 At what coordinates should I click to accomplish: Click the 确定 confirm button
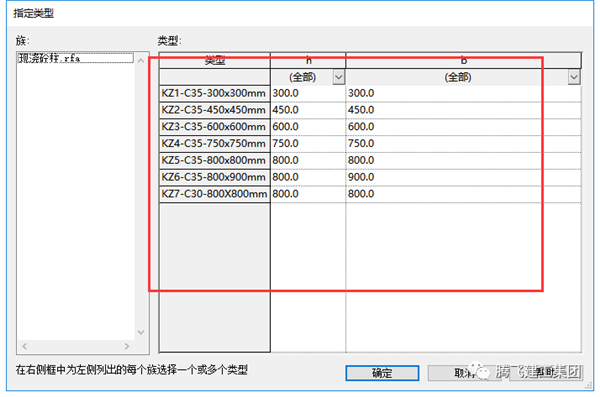382,373
